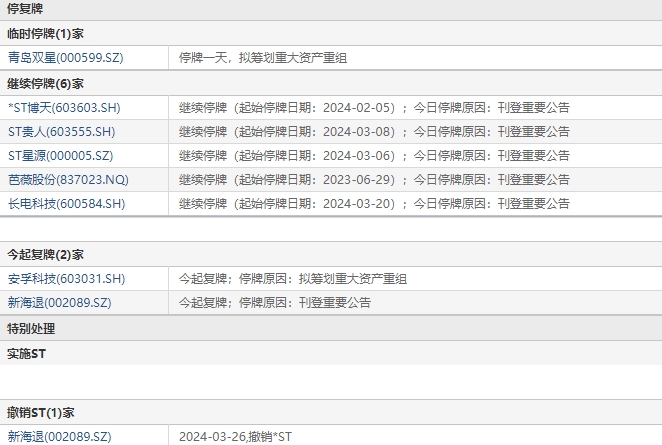Click the *ST博天(603603.SH) stock link
662x445 pixels.
click(x=64, y=107)
